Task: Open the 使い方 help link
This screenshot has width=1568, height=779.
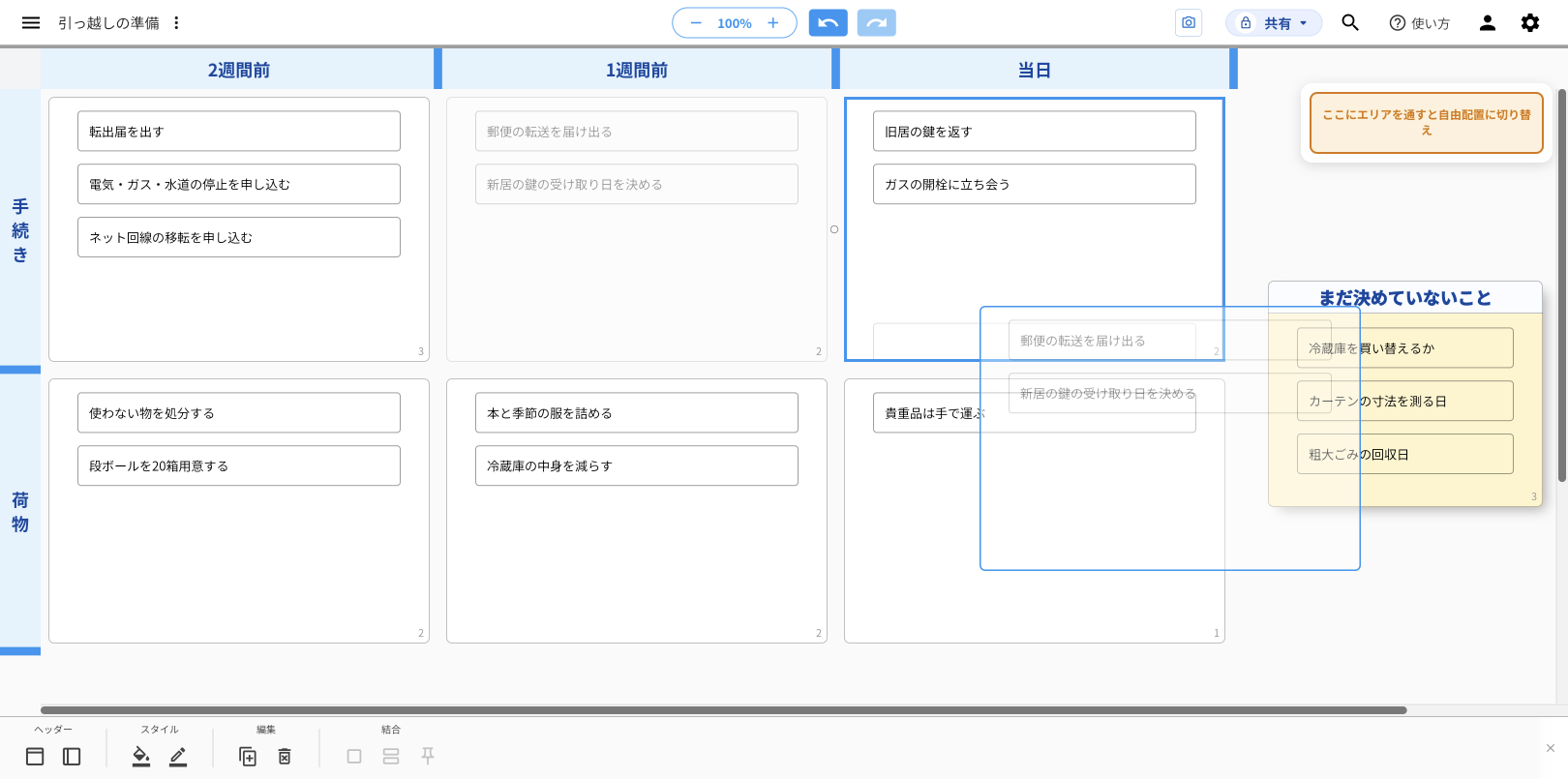Action: pyautogui.click(x=1419, y=23)
